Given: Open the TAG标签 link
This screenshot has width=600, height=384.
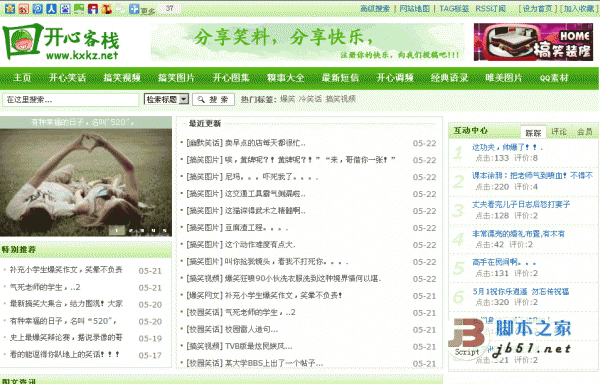Looking at the screenshot, I should (x=454, y=8).
